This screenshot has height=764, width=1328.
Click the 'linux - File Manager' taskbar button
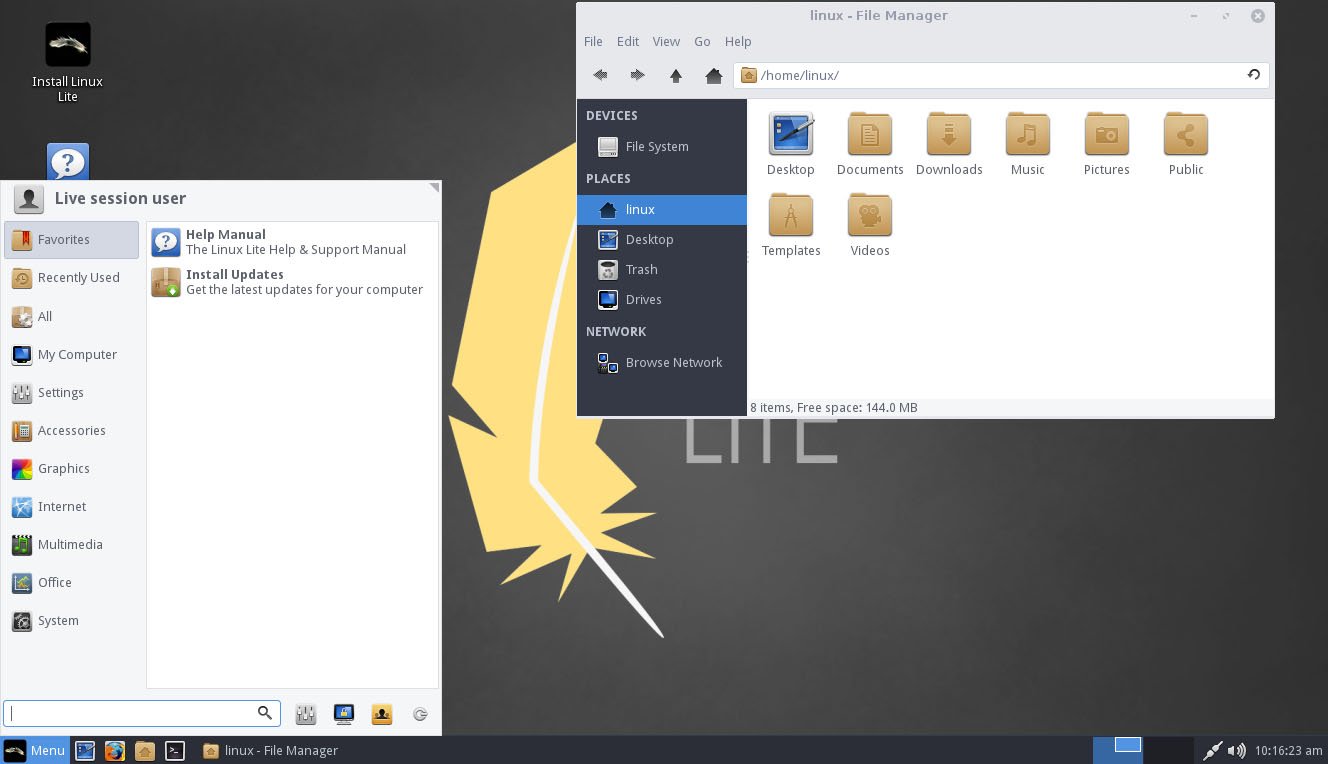(271, 750)
